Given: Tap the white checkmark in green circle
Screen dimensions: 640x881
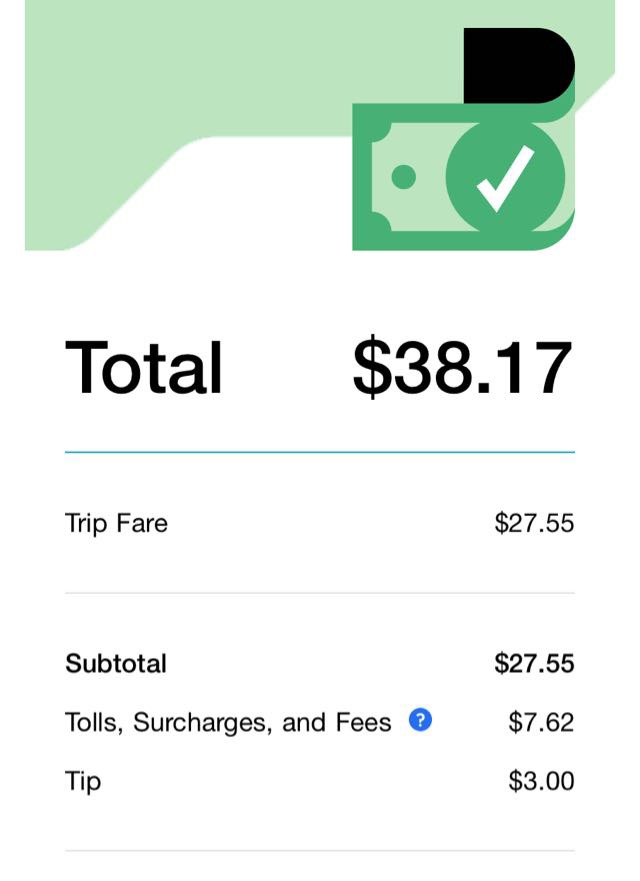Looking at the screenshot, I should 505,177.
